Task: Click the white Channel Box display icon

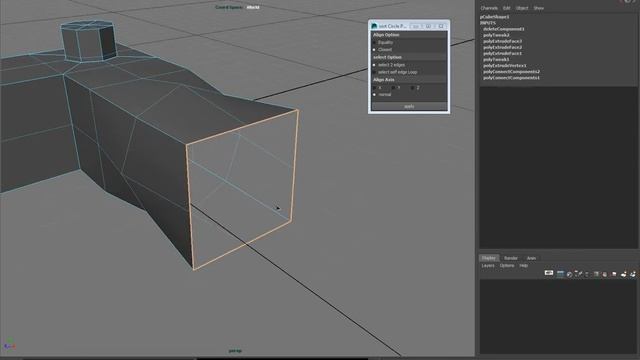Action: click(549, 273)
